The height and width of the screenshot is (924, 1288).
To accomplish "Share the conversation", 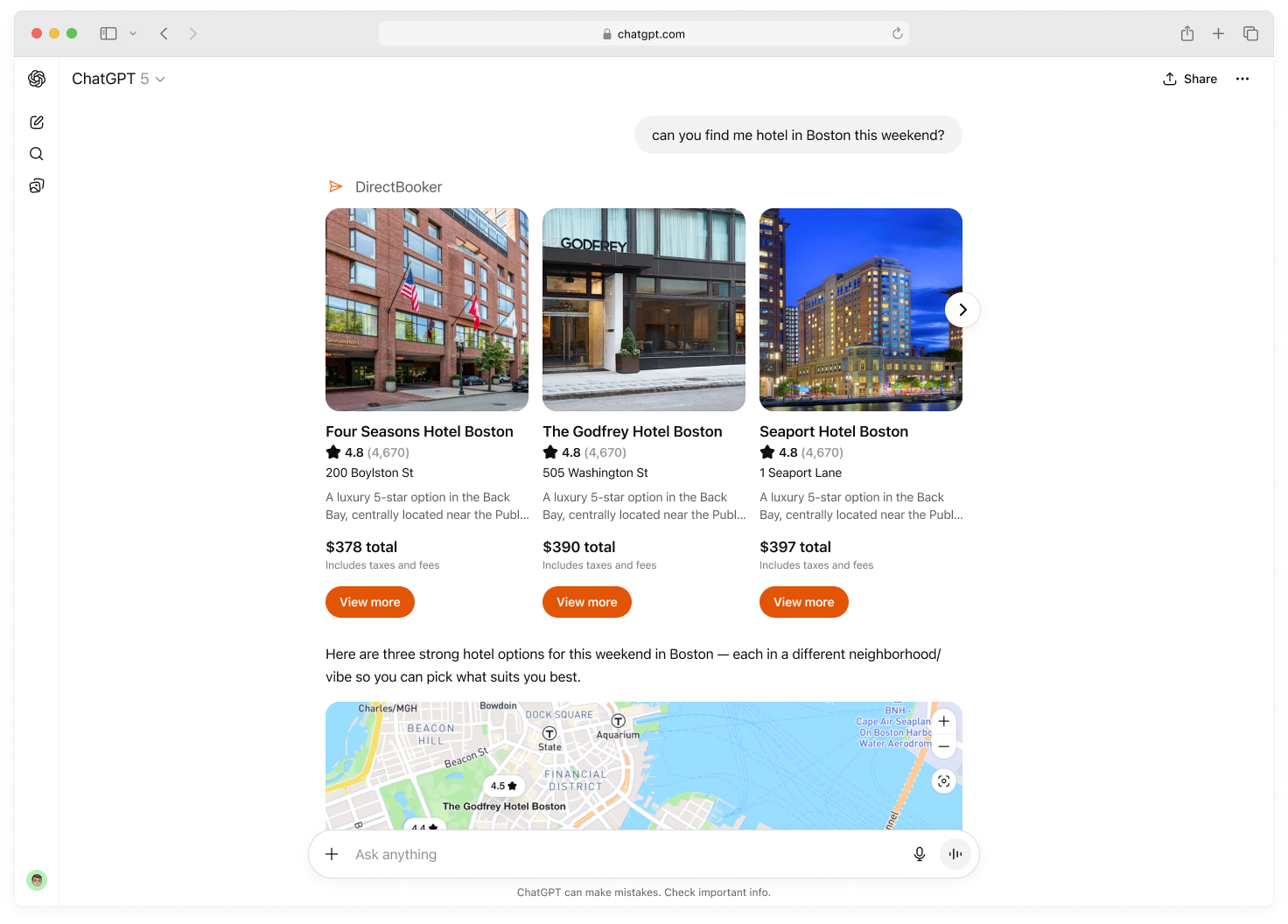I will [x=1189, y=79].
